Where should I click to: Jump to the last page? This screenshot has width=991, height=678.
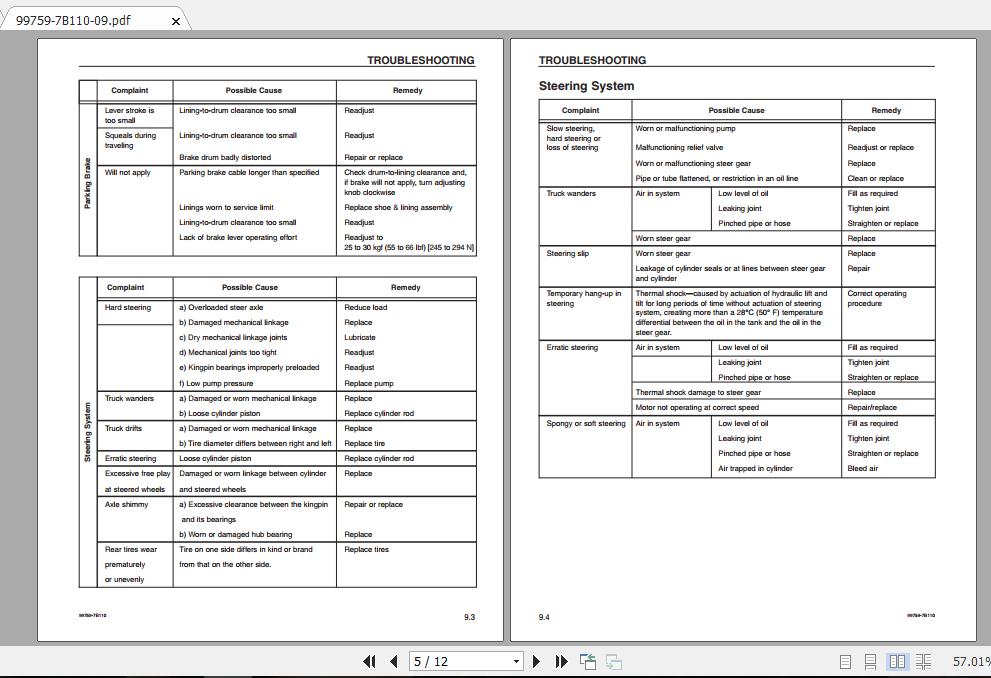(561, 662)
